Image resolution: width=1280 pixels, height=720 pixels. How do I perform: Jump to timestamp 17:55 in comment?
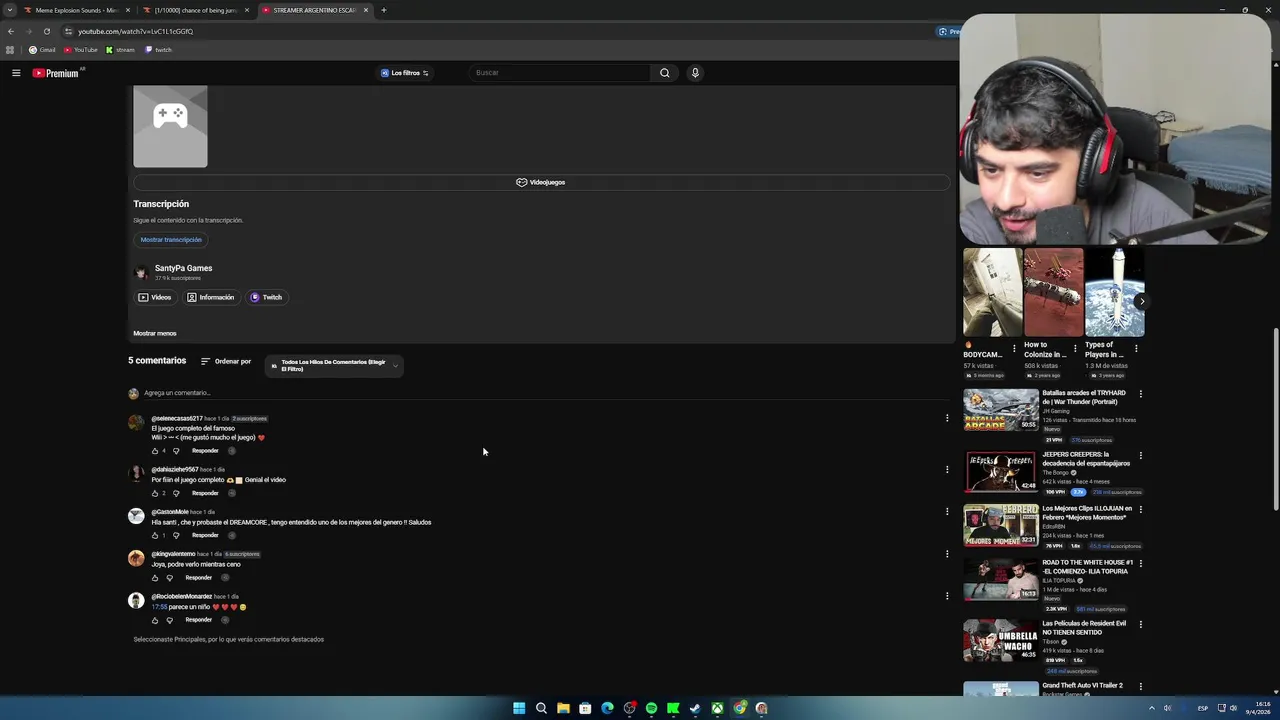point(159,607)
